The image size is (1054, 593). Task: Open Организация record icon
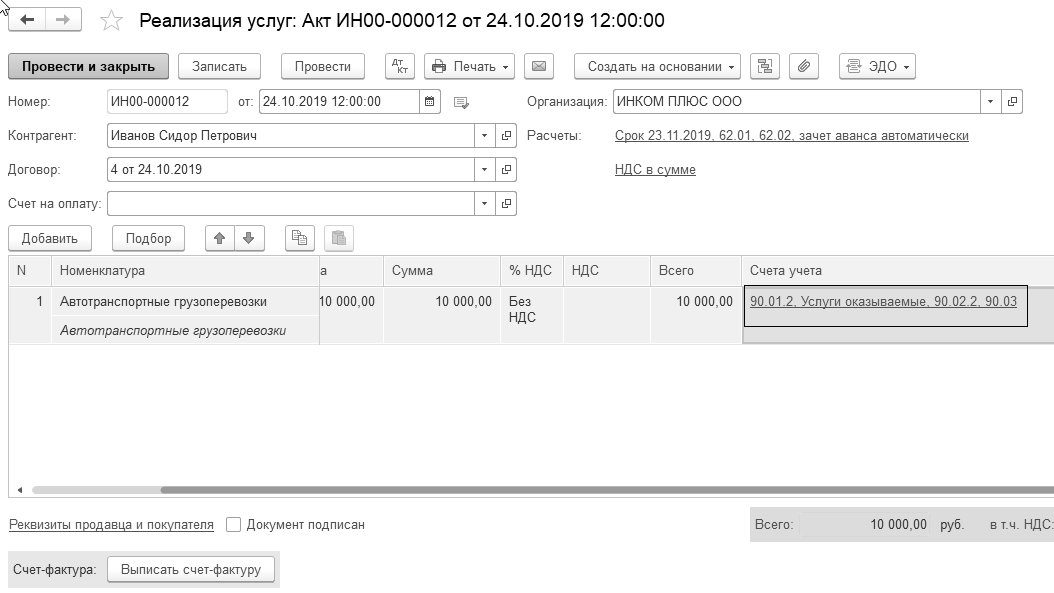click(x=1012, y=102)
